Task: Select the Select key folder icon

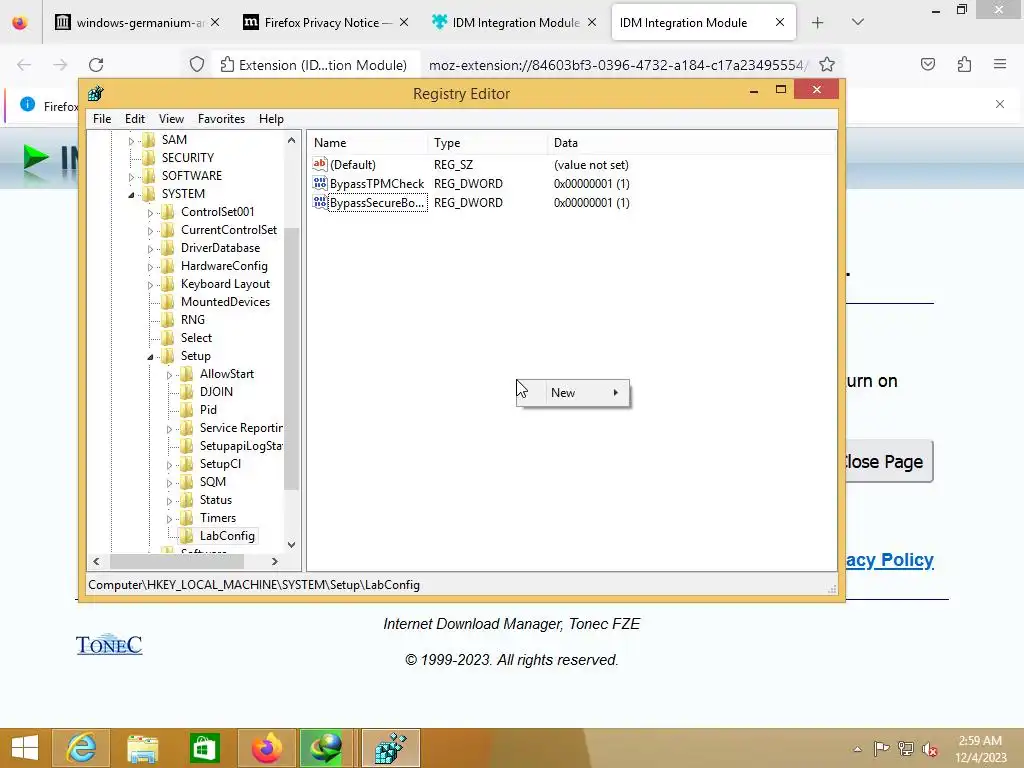Action: 168,338
